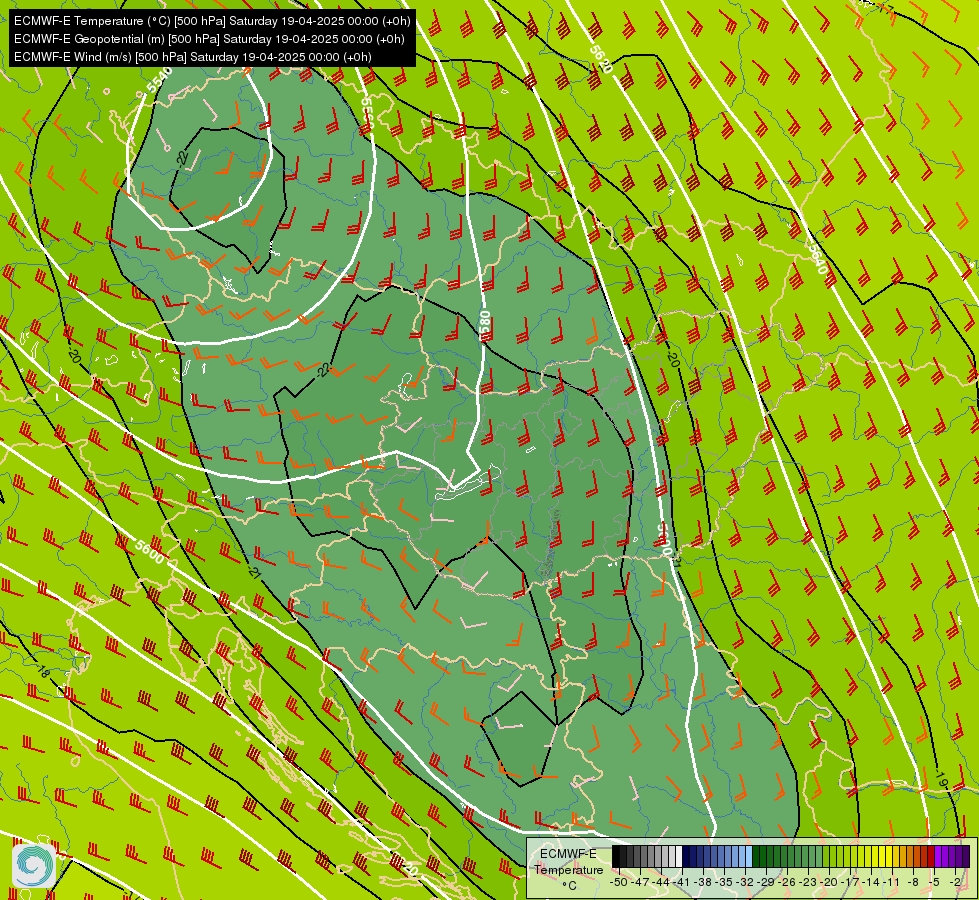The width and height of the screenshot is (979, 900).
Task: Click the legend title ECMWF-E Temperature °C
Action: coord(568,869)
